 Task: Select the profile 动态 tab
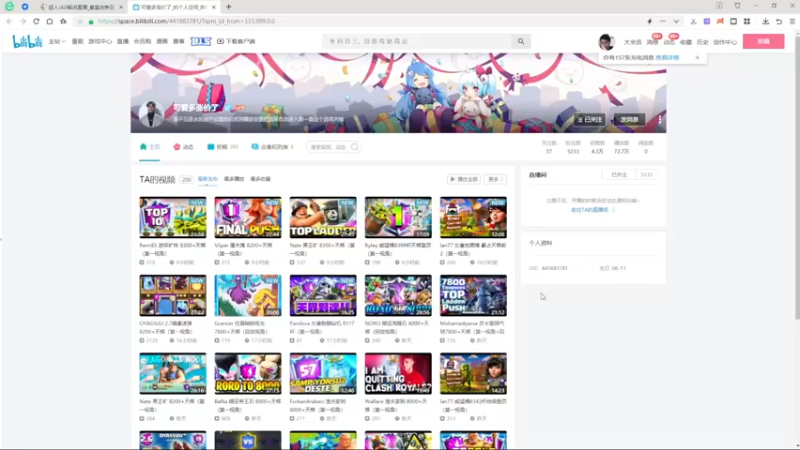click(x=183, y=147)
